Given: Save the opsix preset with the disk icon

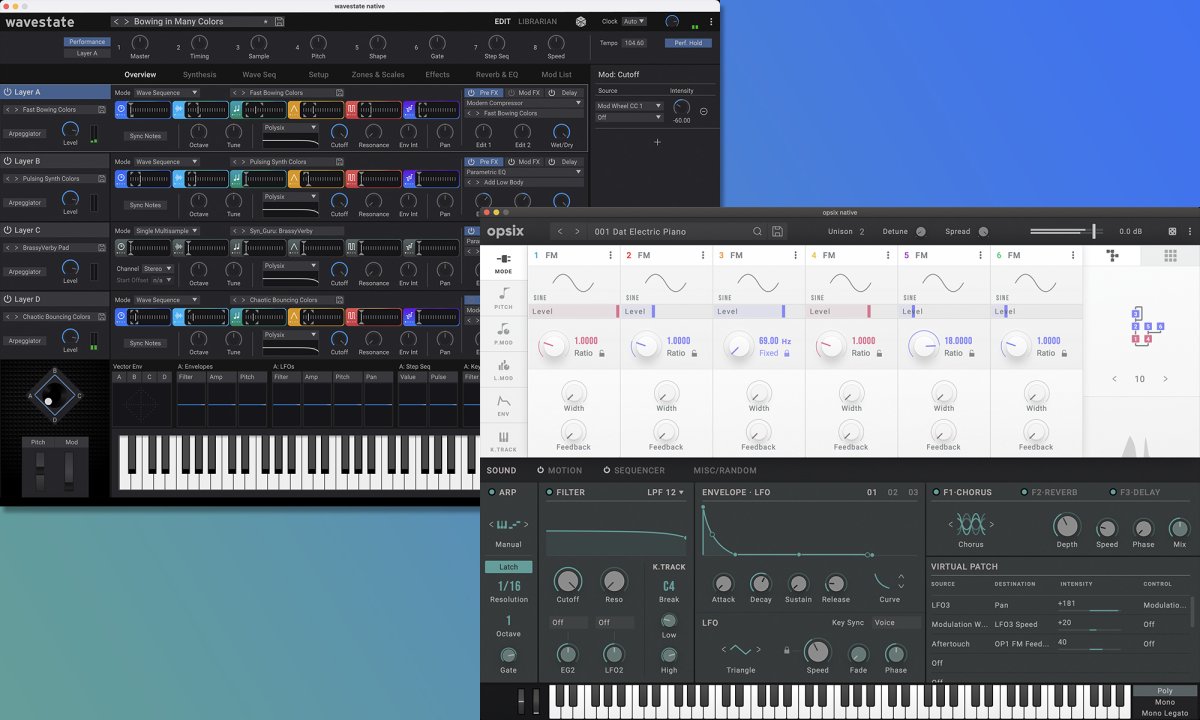Looking at the screenshot, I should 778,231.
